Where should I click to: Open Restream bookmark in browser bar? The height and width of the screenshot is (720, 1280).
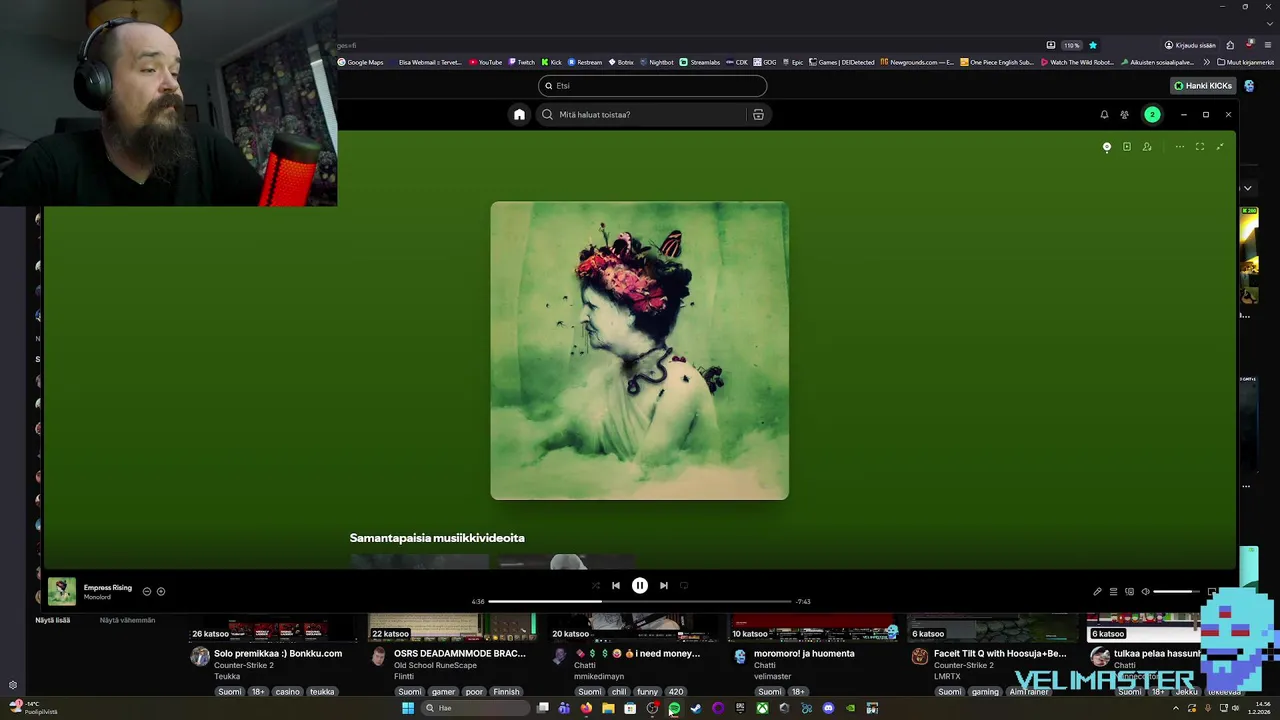tap(585, 62)
